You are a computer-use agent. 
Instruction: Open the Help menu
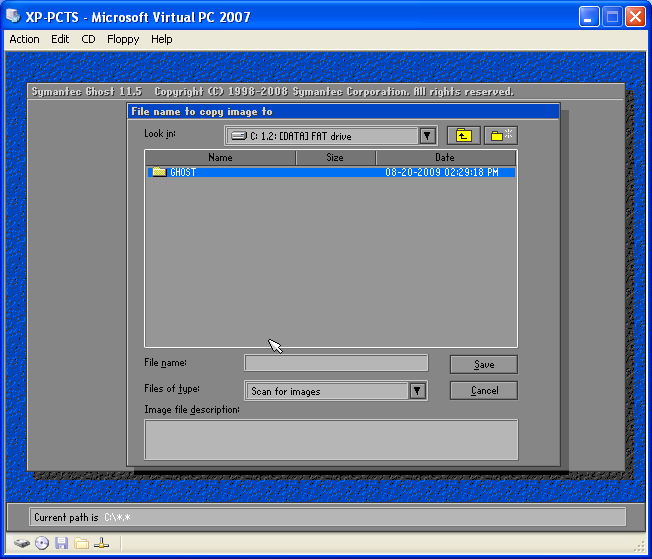pos(161,39)
